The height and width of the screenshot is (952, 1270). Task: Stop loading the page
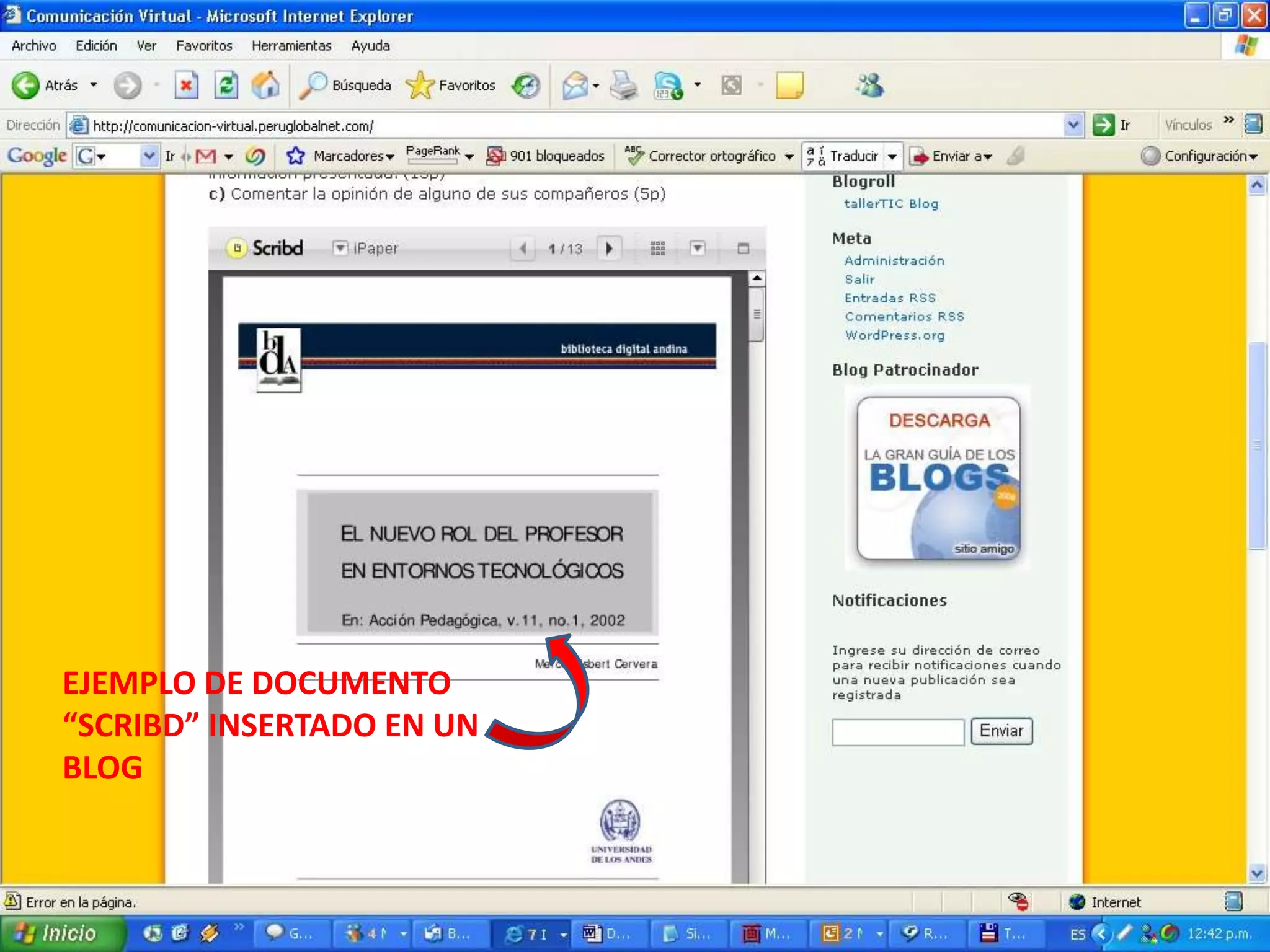[186, 86]
